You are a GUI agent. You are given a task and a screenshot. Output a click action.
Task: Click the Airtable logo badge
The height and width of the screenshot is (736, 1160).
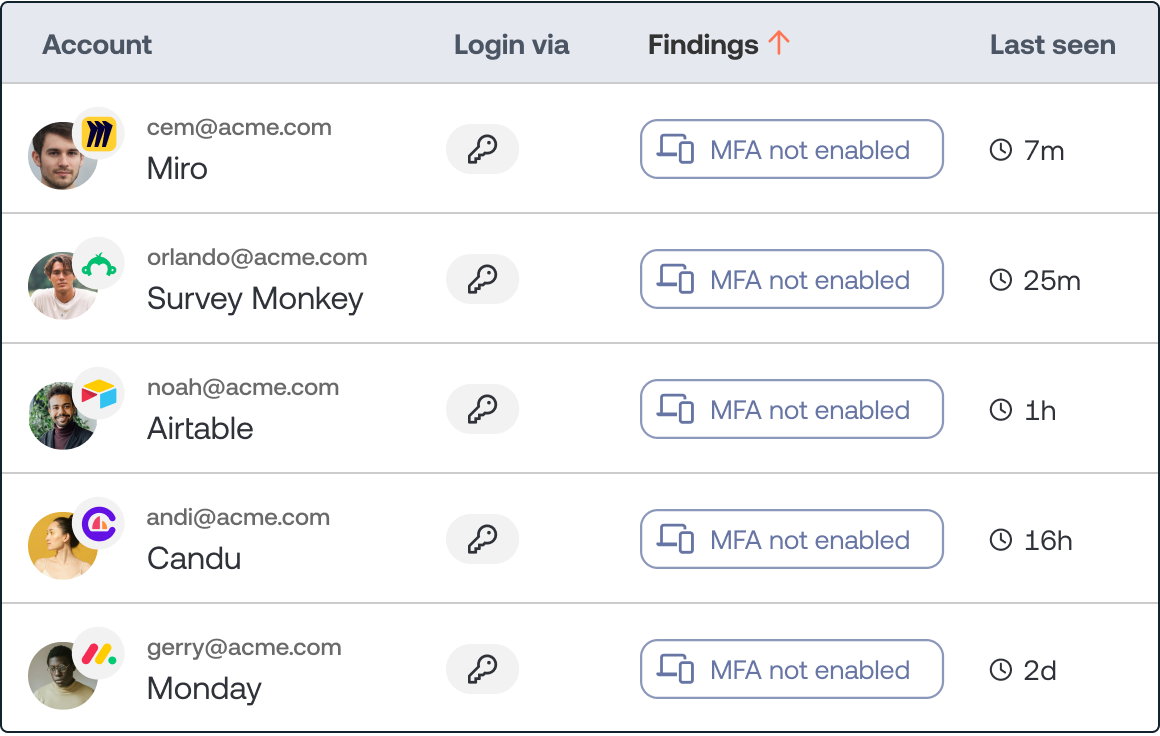click(98, 394)
